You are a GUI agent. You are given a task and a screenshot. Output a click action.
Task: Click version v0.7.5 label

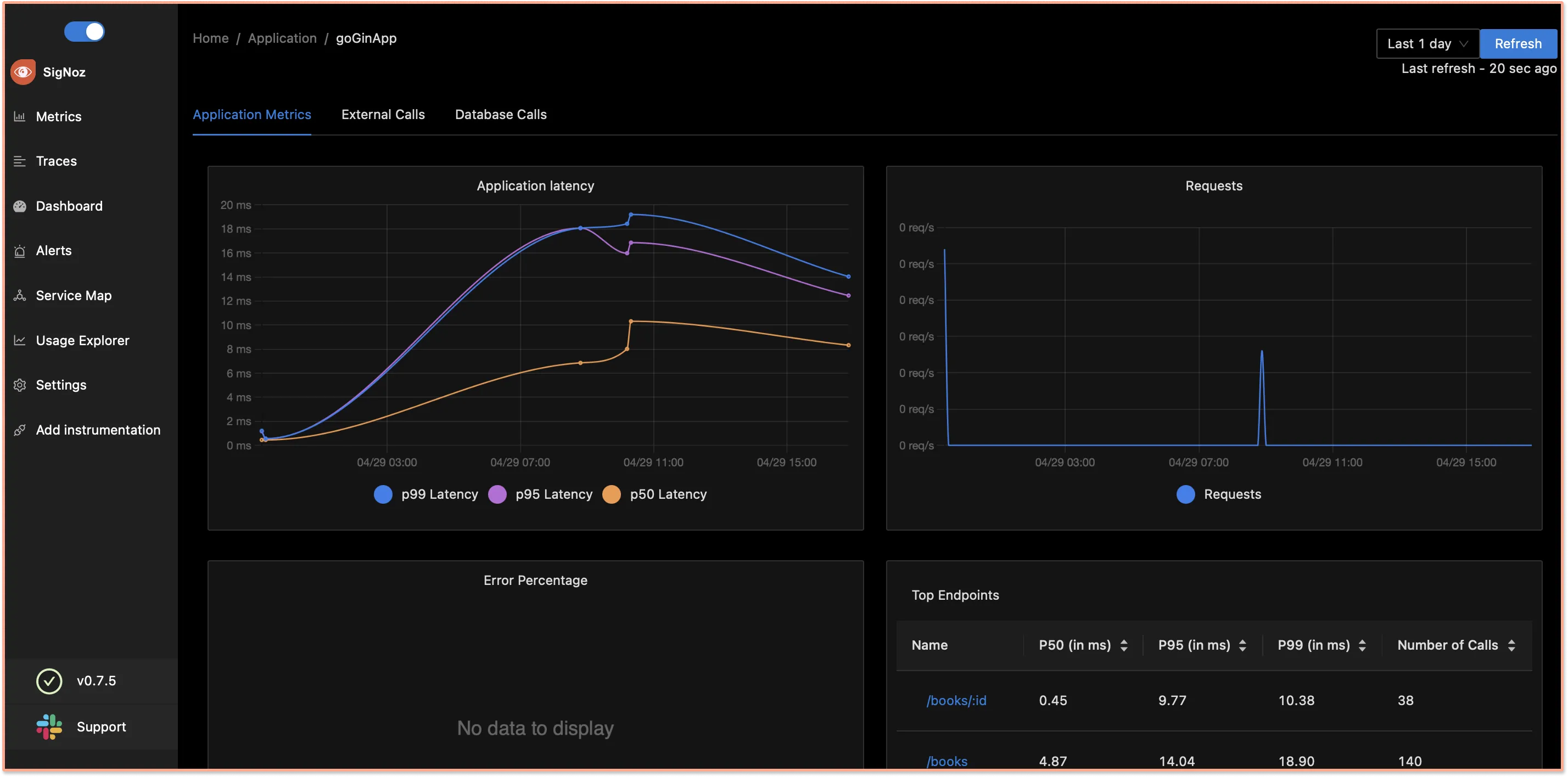click(x=96, y=681)
